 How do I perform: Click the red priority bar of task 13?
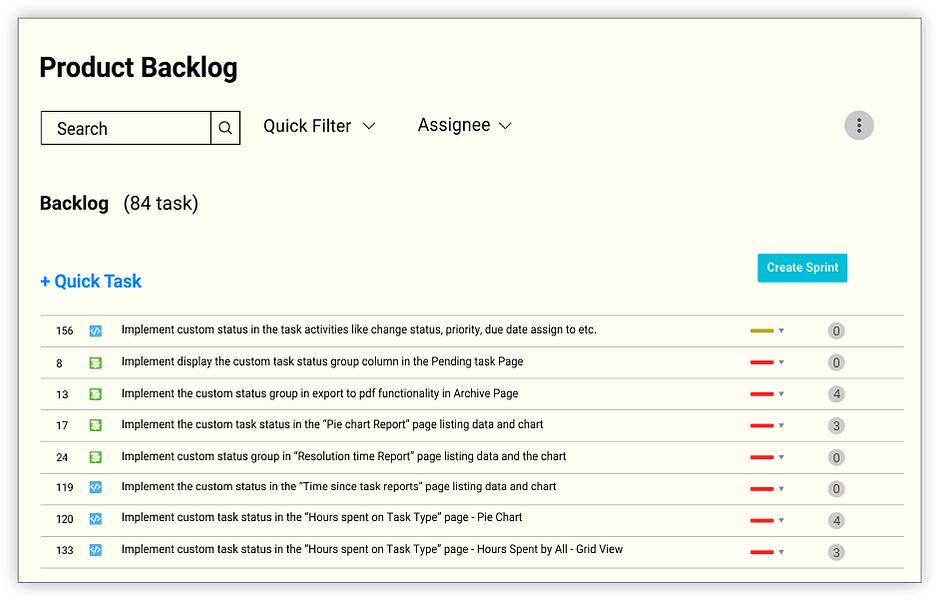762,394
